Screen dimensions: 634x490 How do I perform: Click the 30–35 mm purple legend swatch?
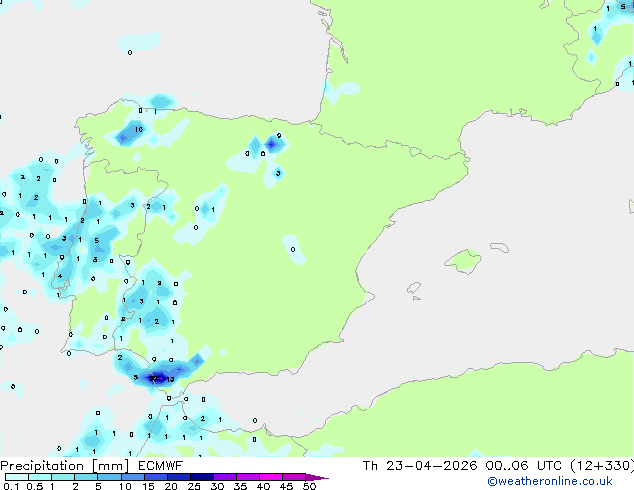click(225, 477)
